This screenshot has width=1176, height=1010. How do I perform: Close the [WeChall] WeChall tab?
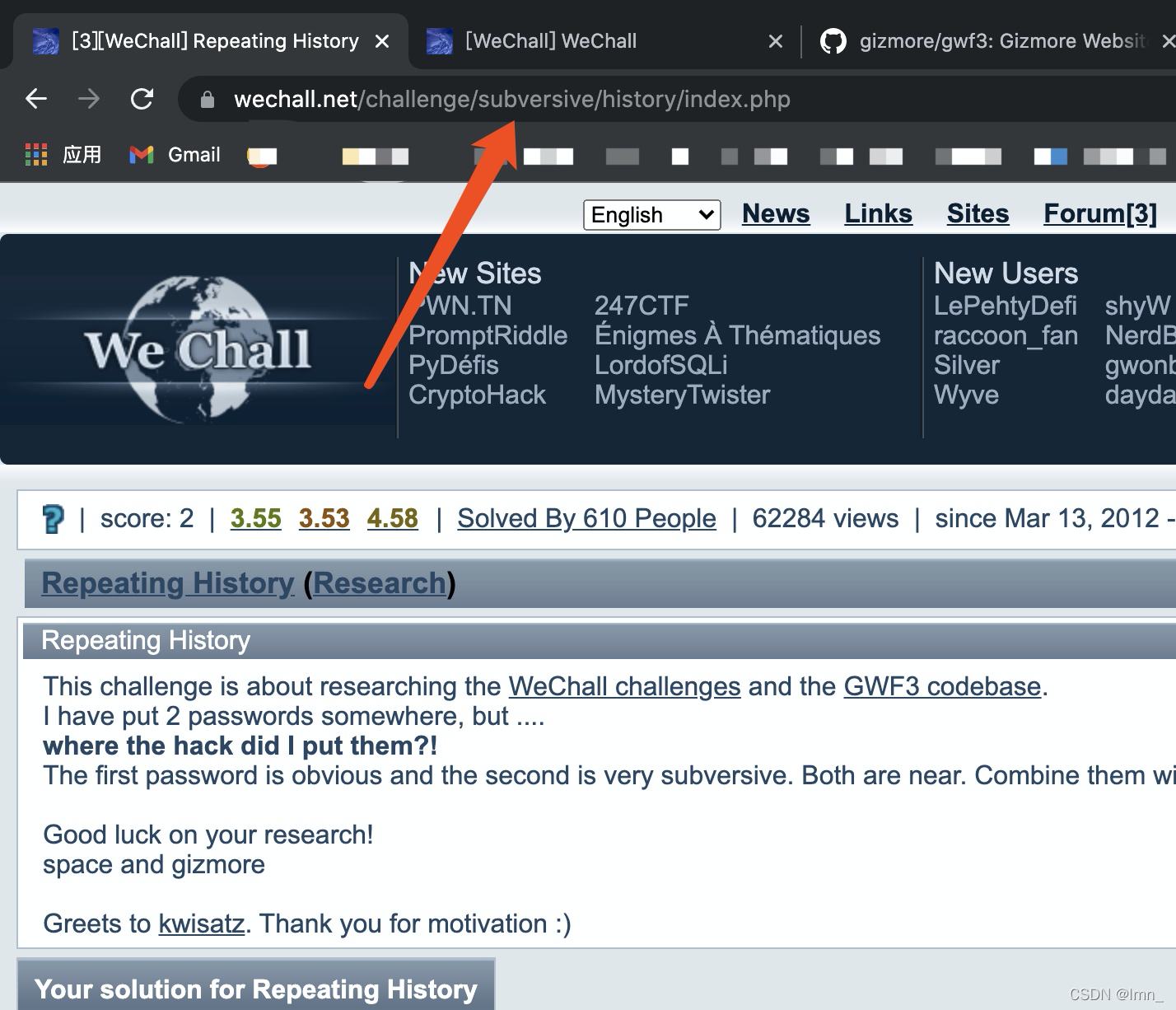click(776, 41)
